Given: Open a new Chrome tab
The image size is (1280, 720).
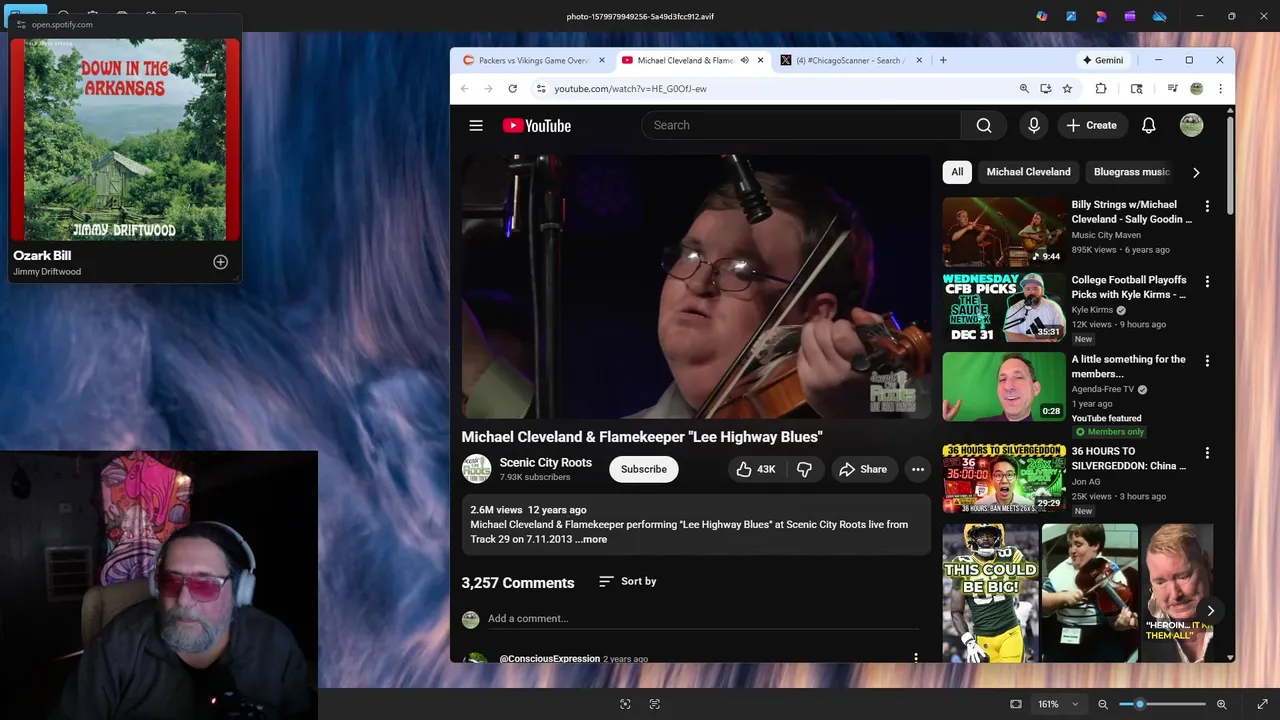Looking at the screenshot, I should (943, 60).
